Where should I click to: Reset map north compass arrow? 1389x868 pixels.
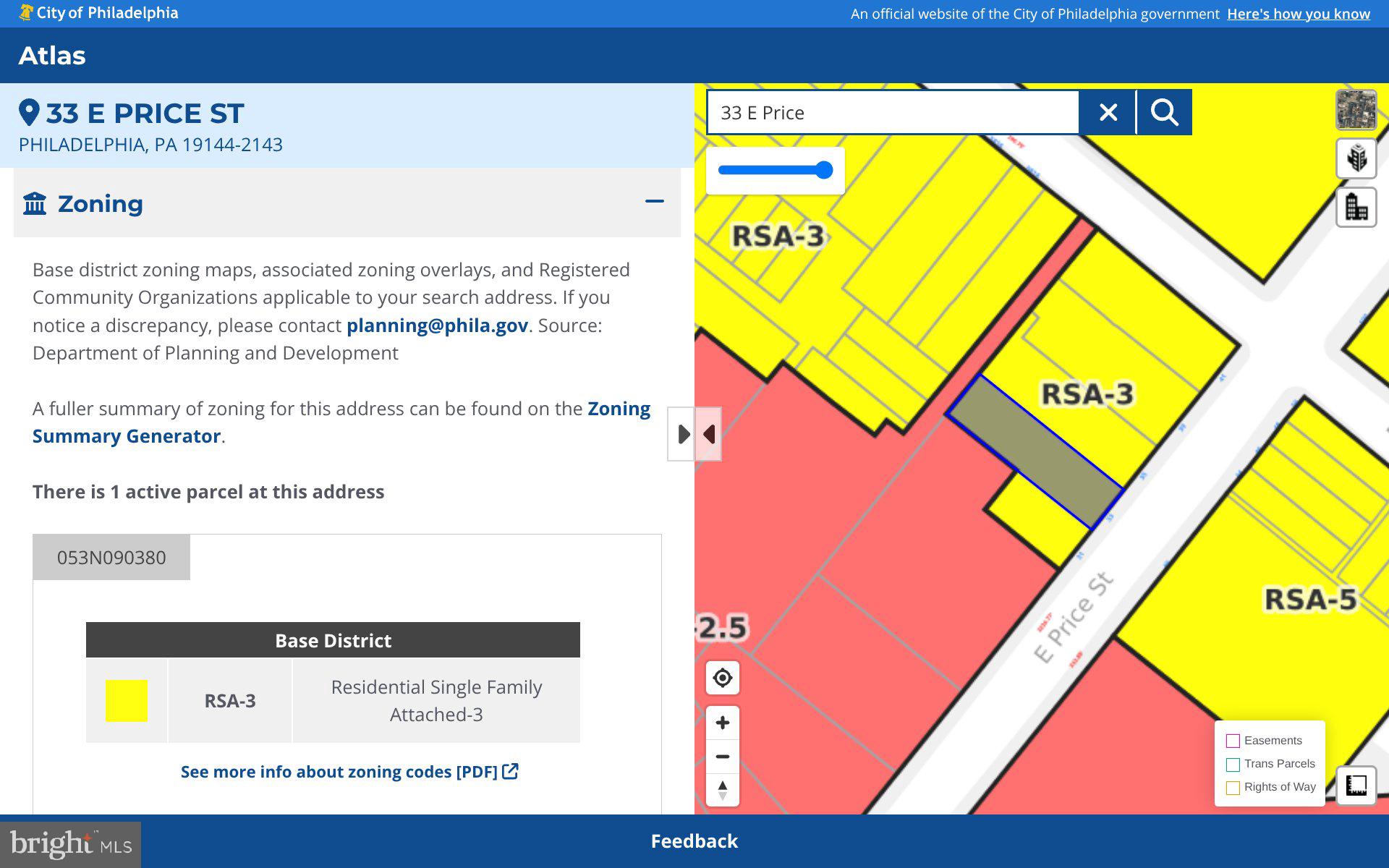(x=722, y=789)
